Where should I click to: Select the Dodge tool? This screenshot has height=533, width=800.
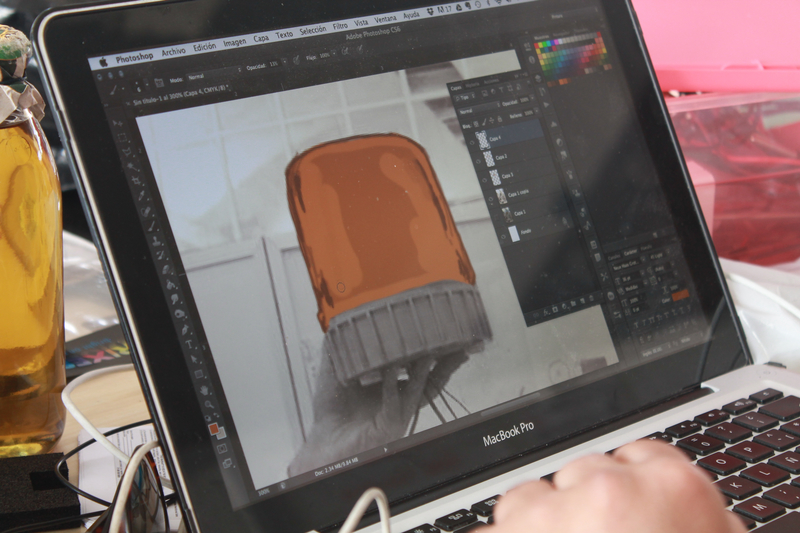coord(179,314)
